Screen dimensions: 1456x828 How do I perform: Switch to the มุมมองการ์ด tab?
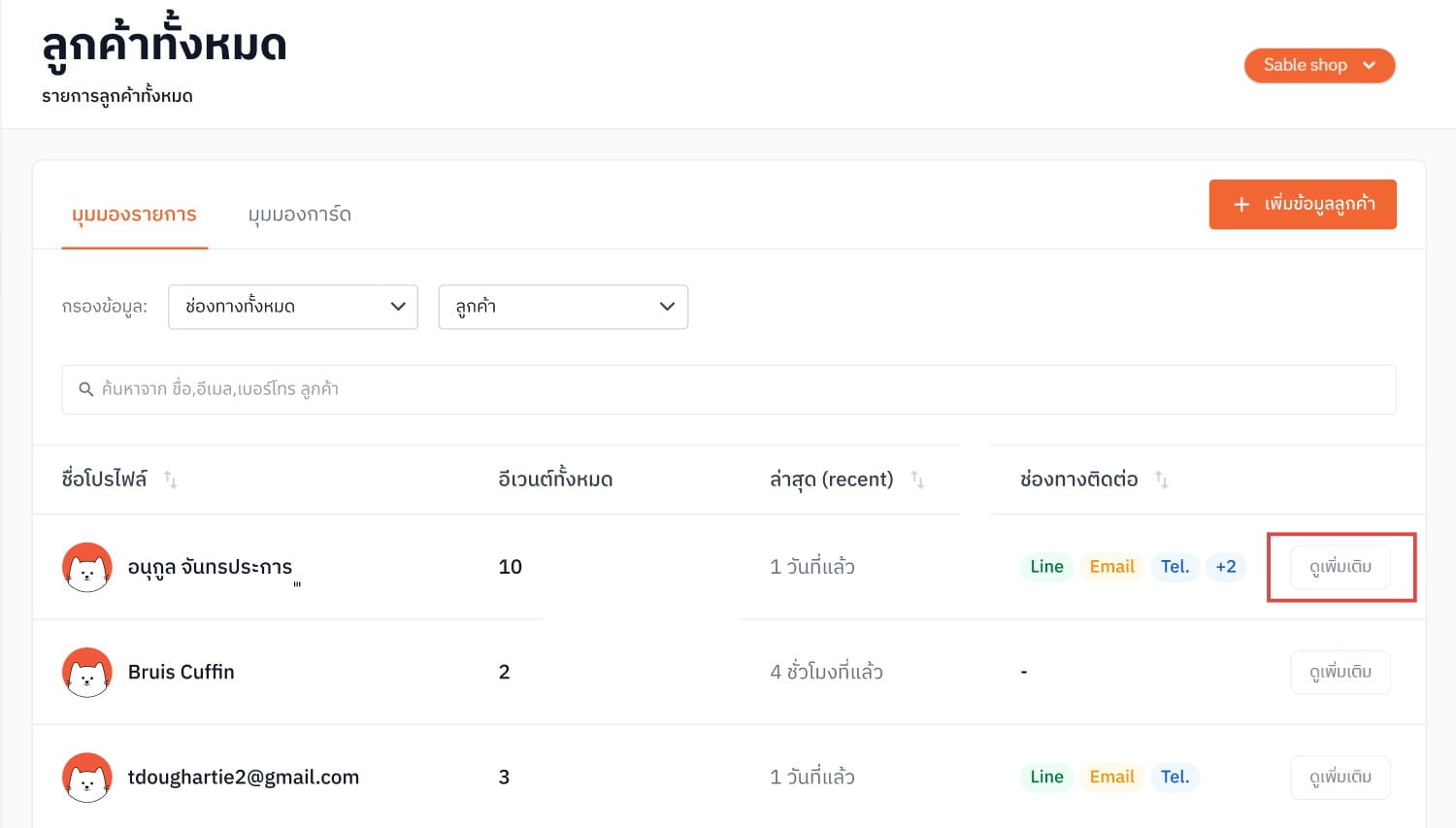[x=299, y=215]
